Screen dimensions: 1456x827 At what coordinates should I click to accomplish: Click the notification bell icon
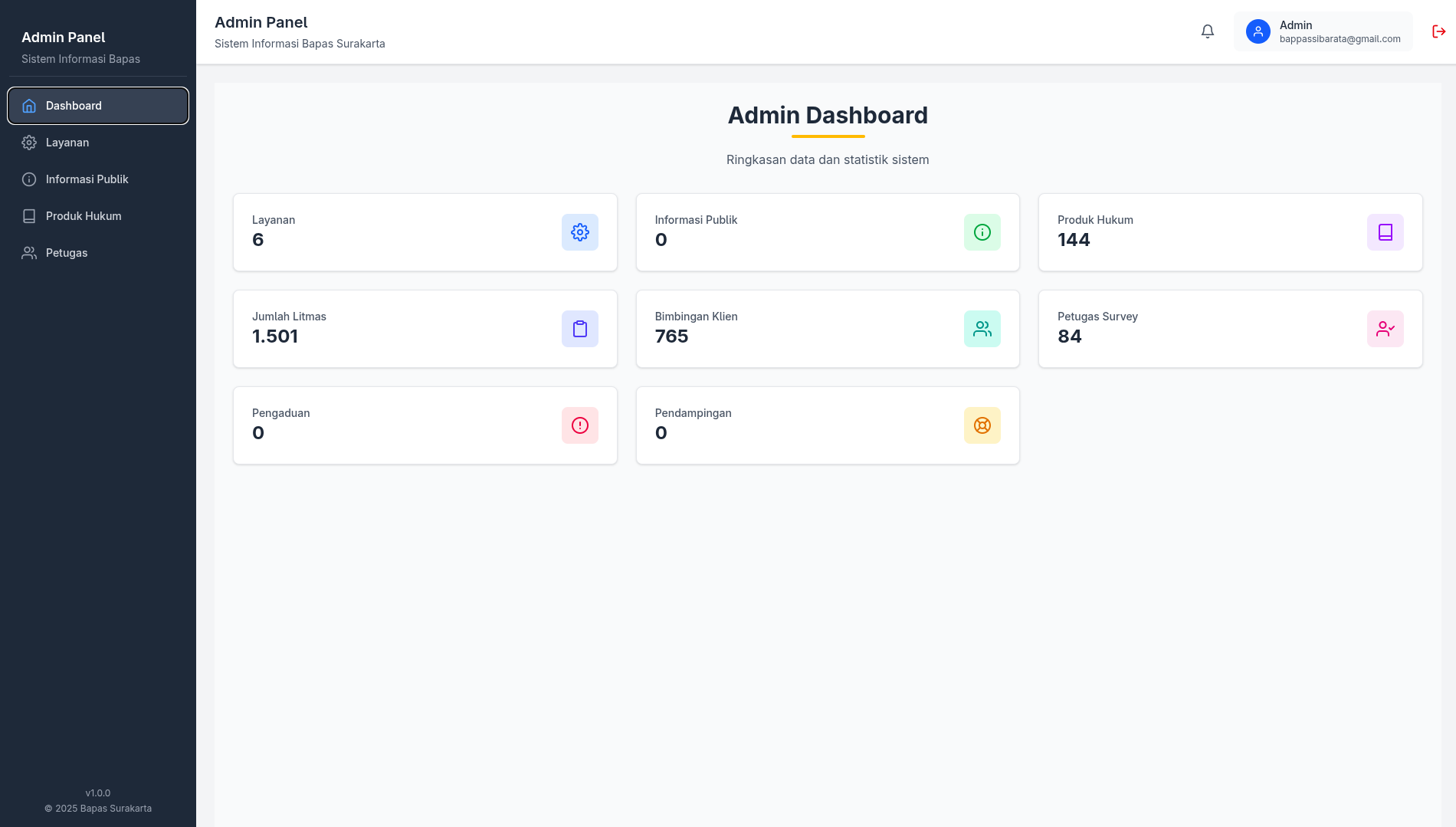click(1208, 31)
